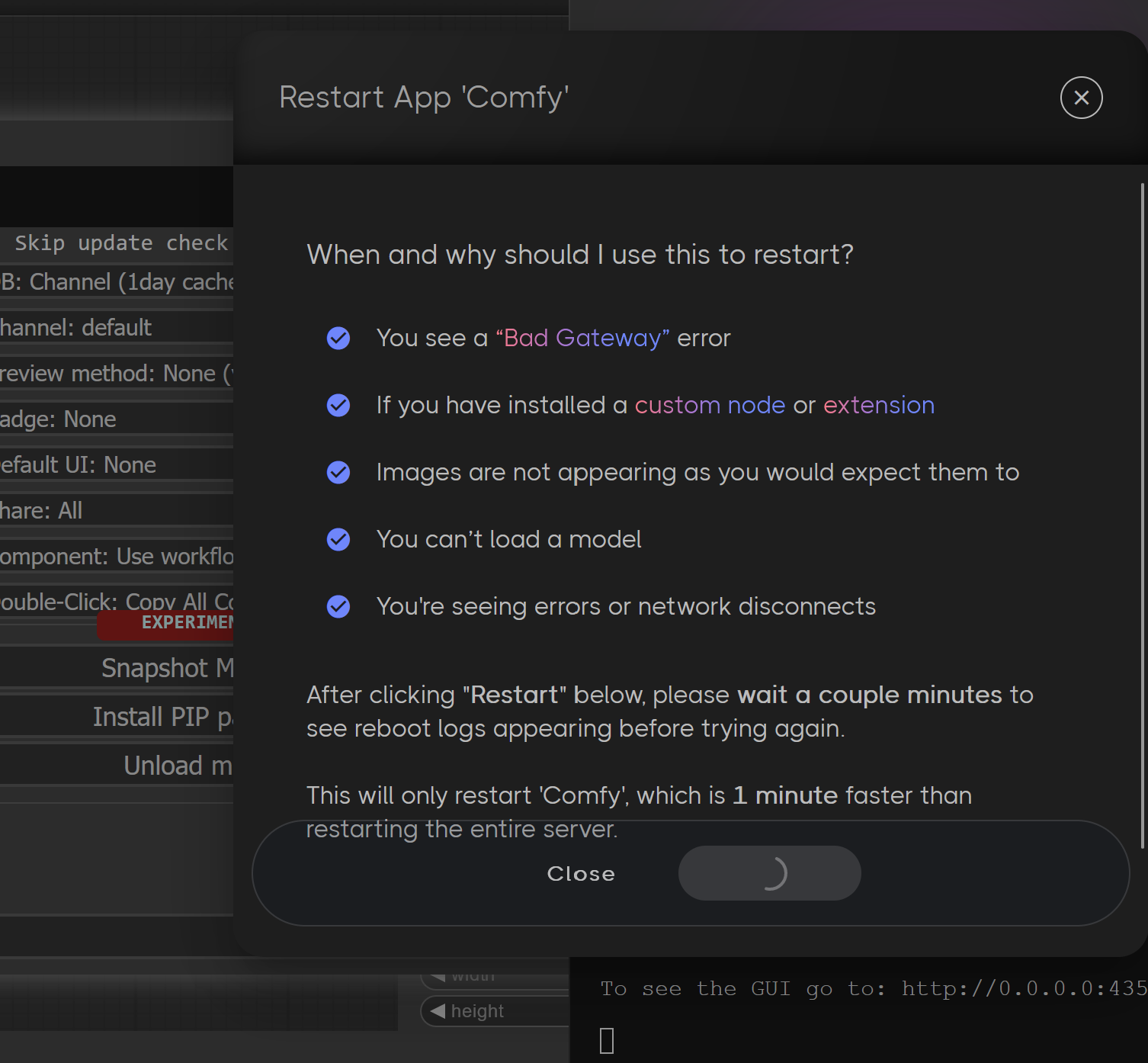Click "You can't load a model" text
The height and width of the screenshot is (1063, 1148).
coord(508,539)
